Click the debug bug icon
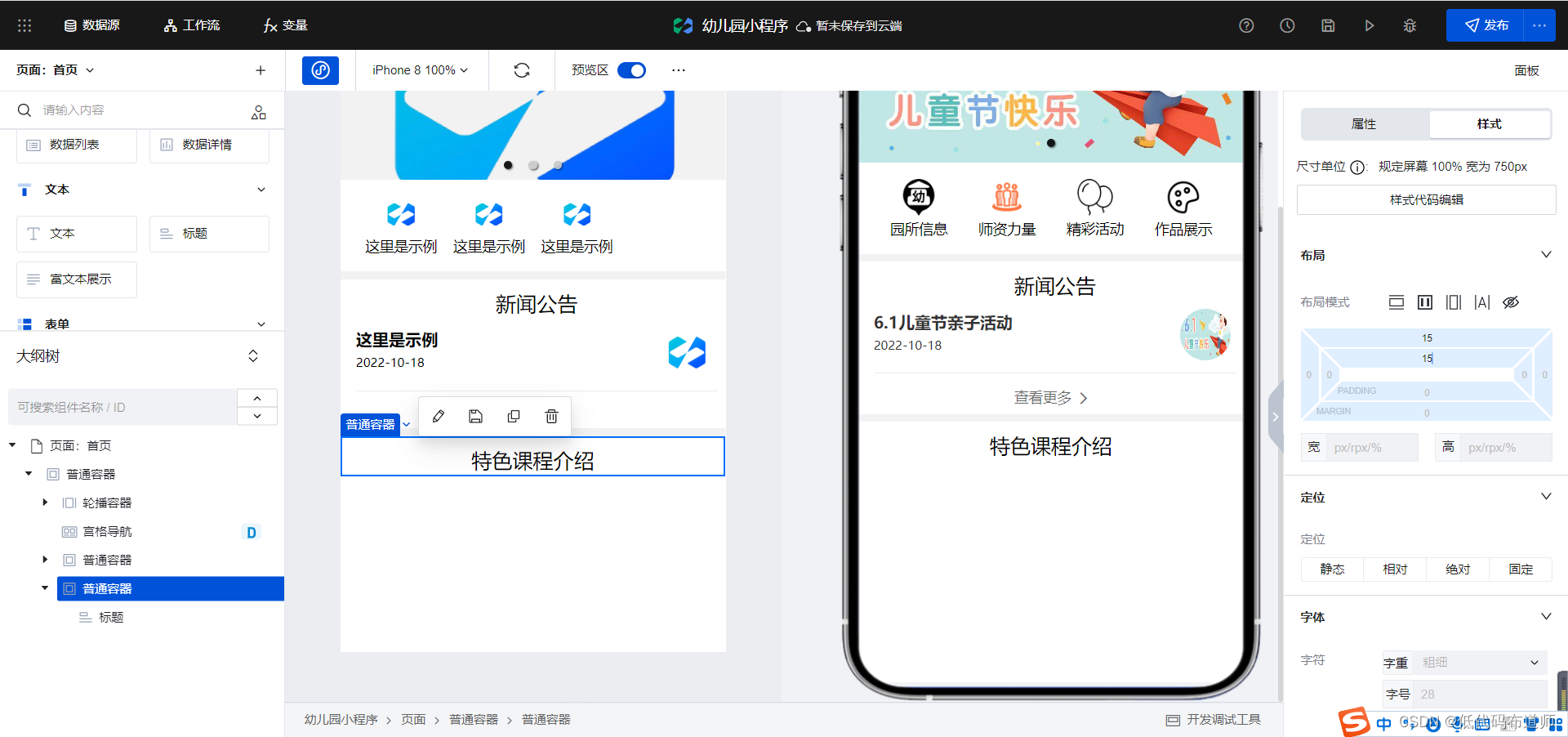The height and width of the screenshot is (737, 1568). tap(1410, 25)
